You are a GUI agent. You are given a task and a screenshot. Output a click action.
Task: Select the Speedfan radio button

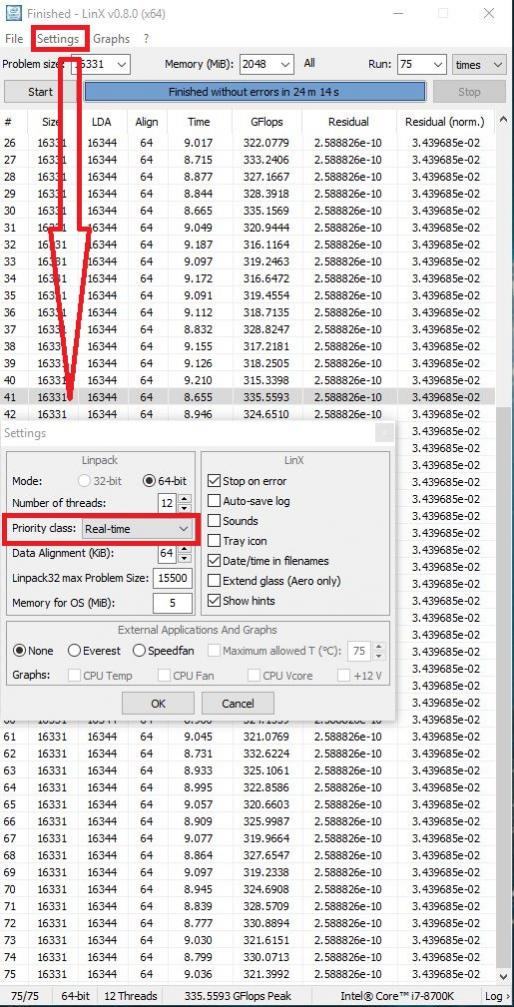click(x=139, y=651)
